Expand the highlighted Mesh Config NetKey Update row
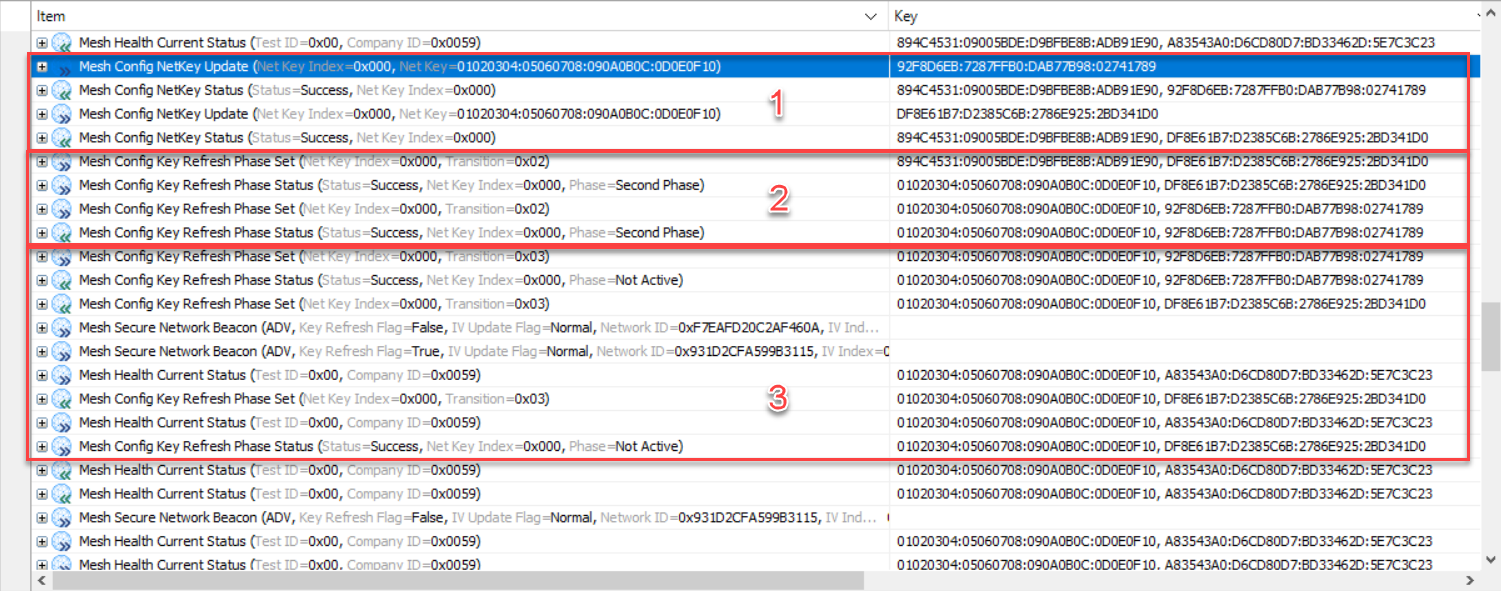This screenshot has height=591, width=1501. 42,67
